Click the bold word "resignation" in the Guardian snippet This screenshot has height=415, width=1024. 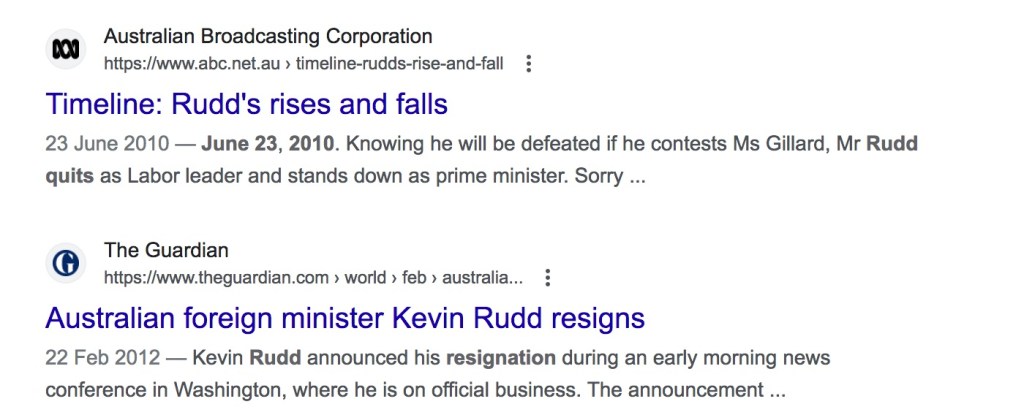pyautogui.click(x=500, y=357)
